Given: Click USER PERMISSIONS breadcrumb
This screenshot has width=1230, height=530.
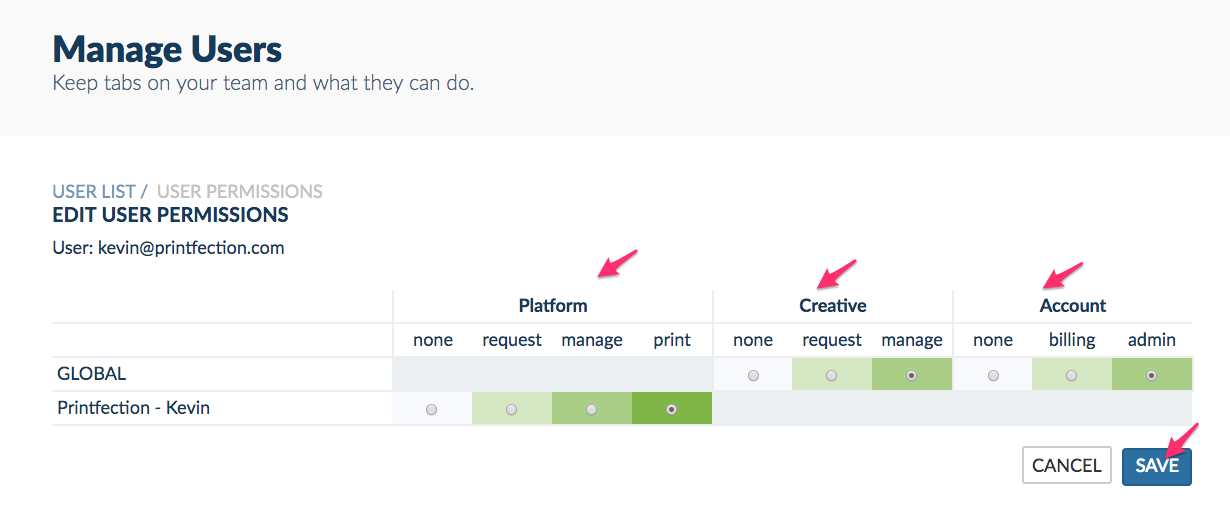Looking at the screenshot, I should coord(240,191).
